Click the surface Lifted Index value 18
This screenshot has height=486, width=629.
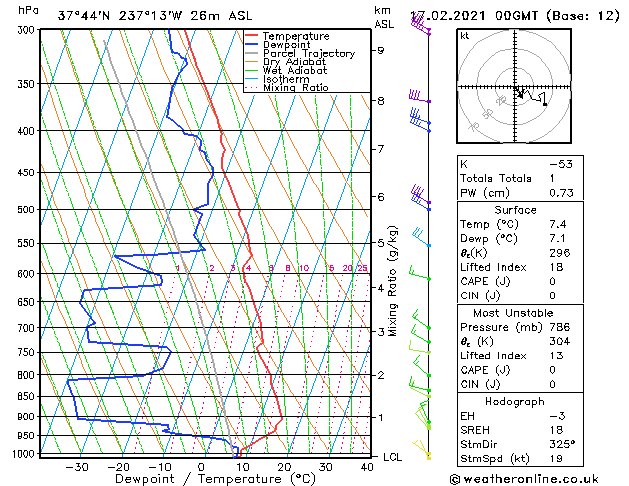click(556, 267)
